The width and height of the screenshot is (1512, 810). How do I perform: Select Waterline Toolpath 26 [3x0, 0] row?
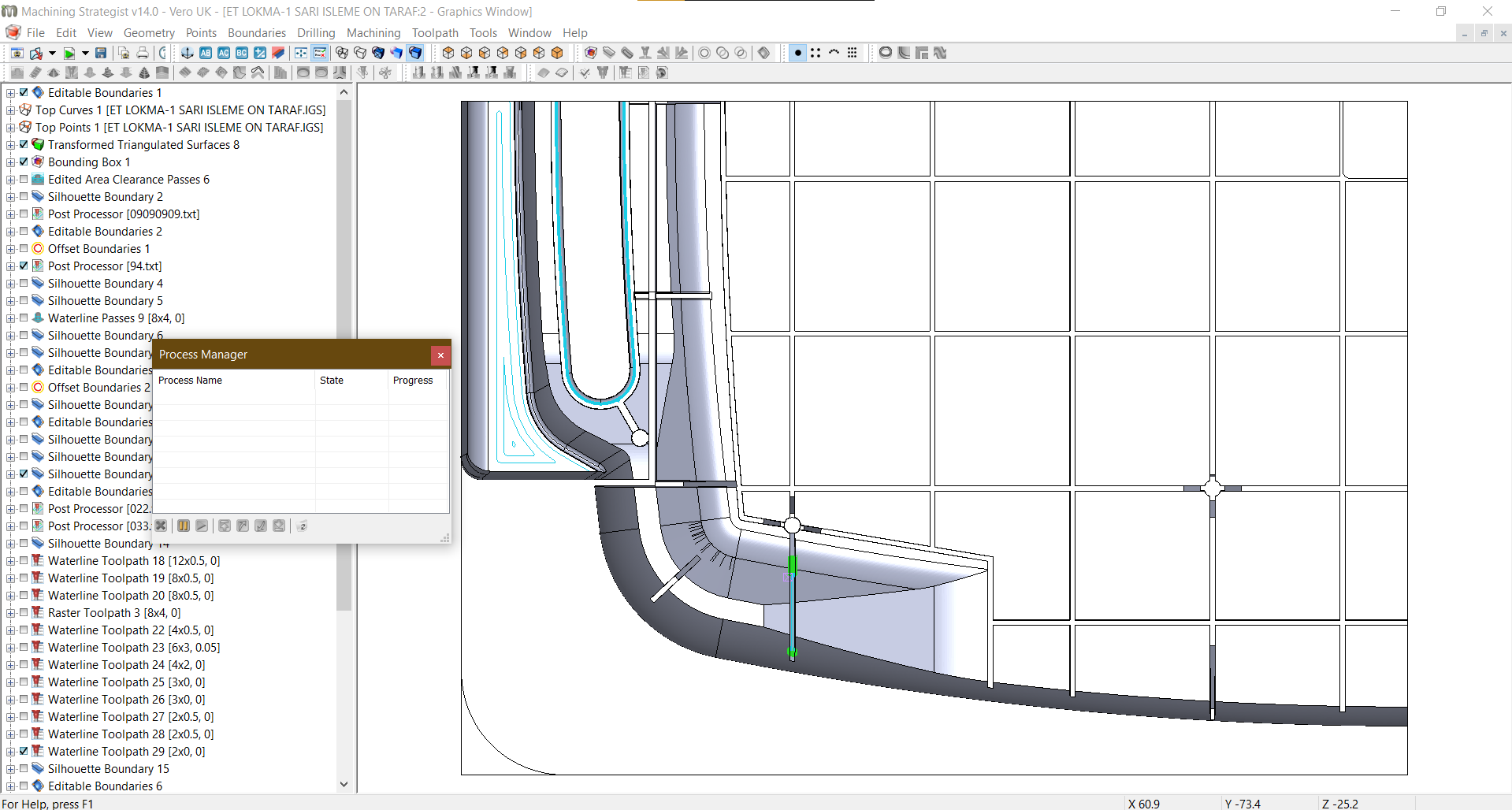126,699
